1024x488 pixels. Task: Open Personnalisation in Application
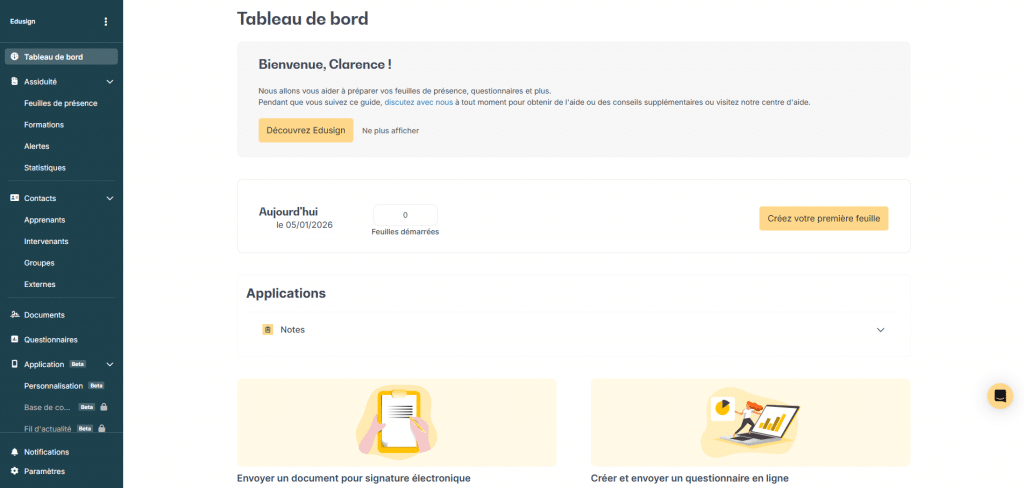(x=54, y=386)
